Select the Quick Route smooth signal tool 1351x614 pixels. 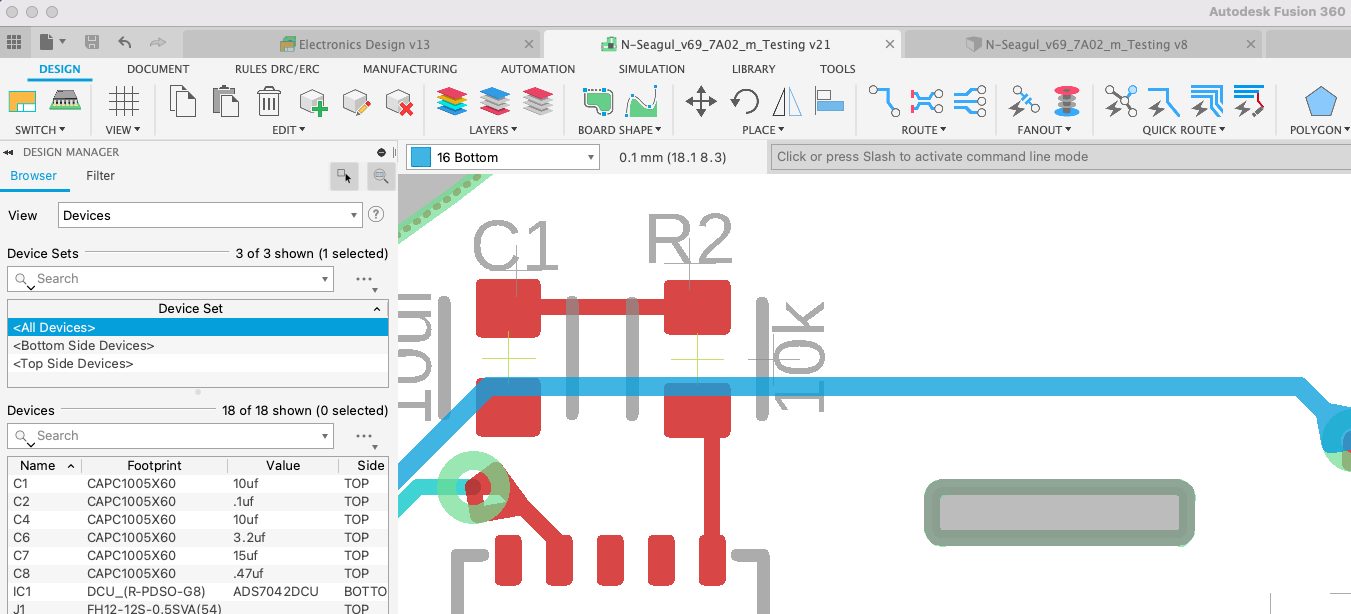(x=1250, y=101)
